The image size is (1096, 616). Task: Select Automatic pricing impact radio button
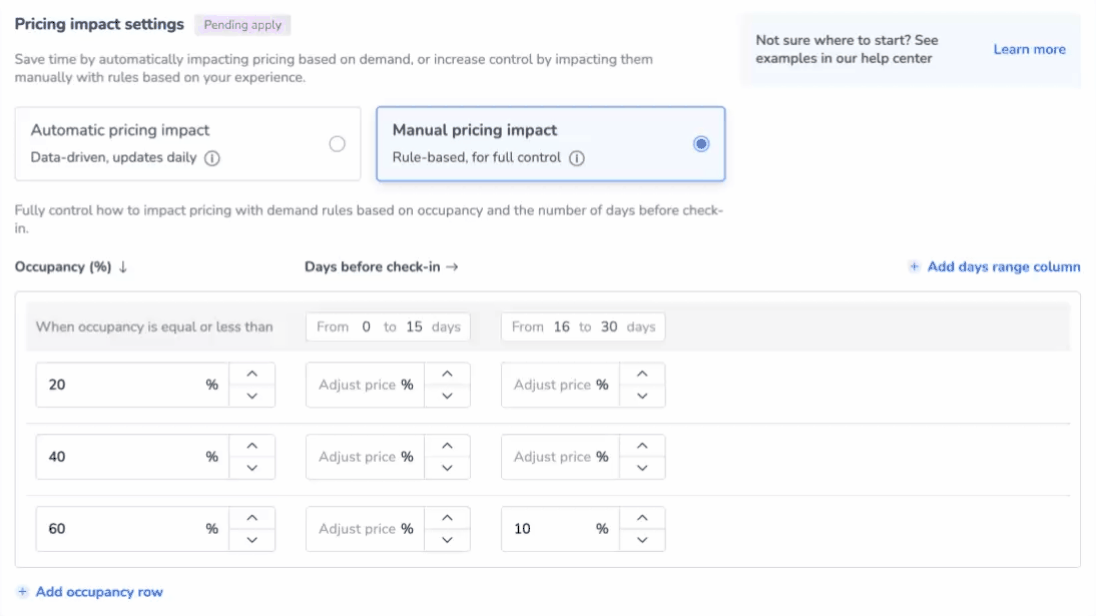click(x=337, y=144)
